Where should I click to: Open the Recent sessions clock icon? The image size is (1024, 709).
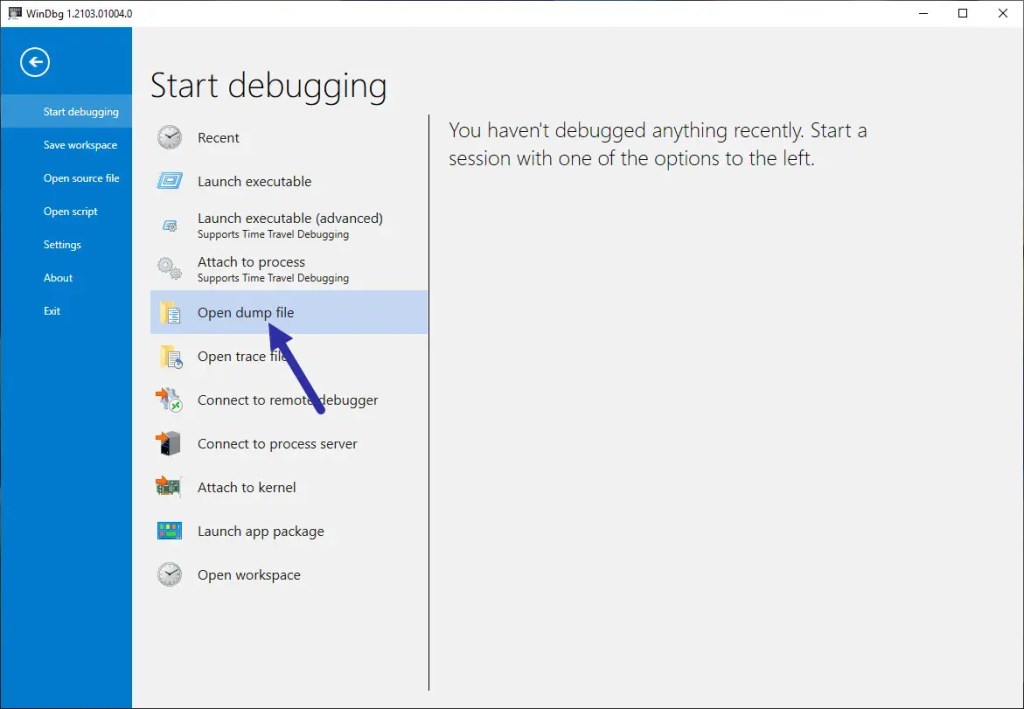pos(170,137)
